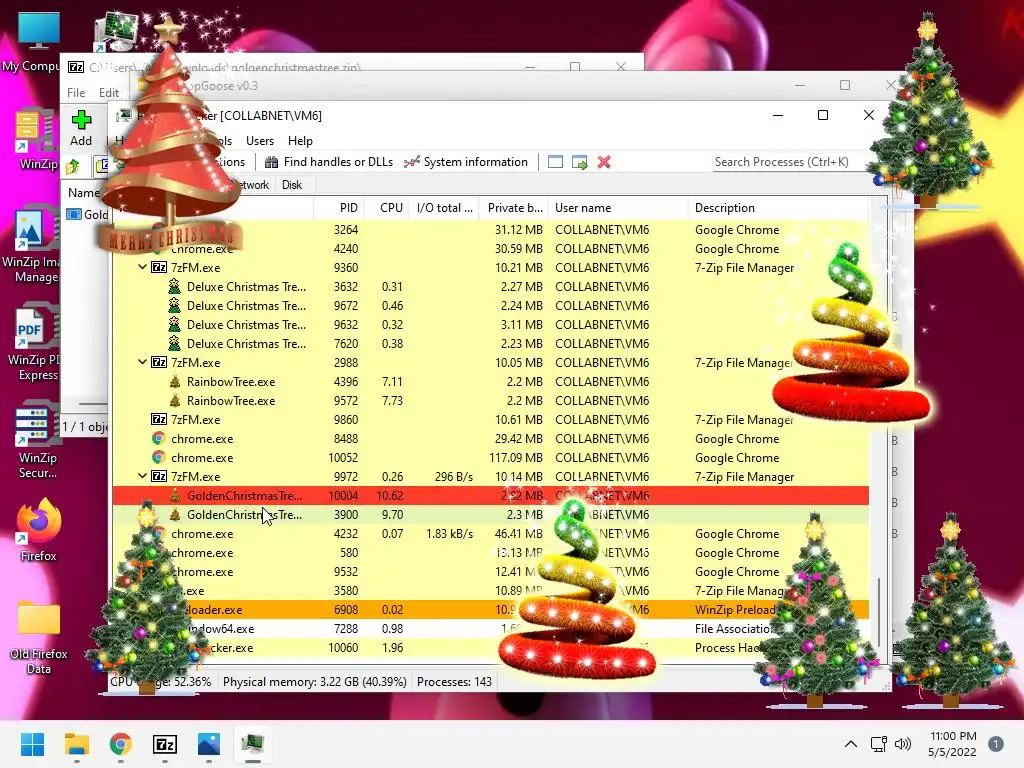This screenshot has height=768, width=1024.
Task: Switch to Process Hacker taskbar icon
Action: tap(253, 744)
